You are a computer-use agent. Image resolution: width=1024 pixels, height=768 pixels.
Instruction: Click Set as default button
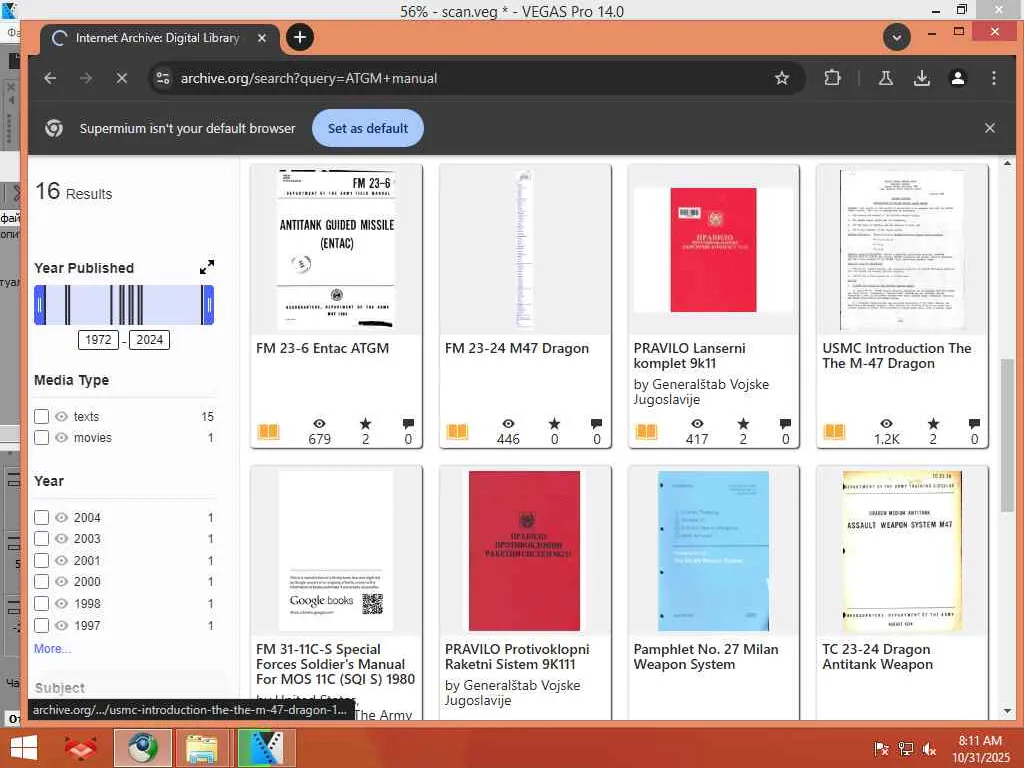368,128
